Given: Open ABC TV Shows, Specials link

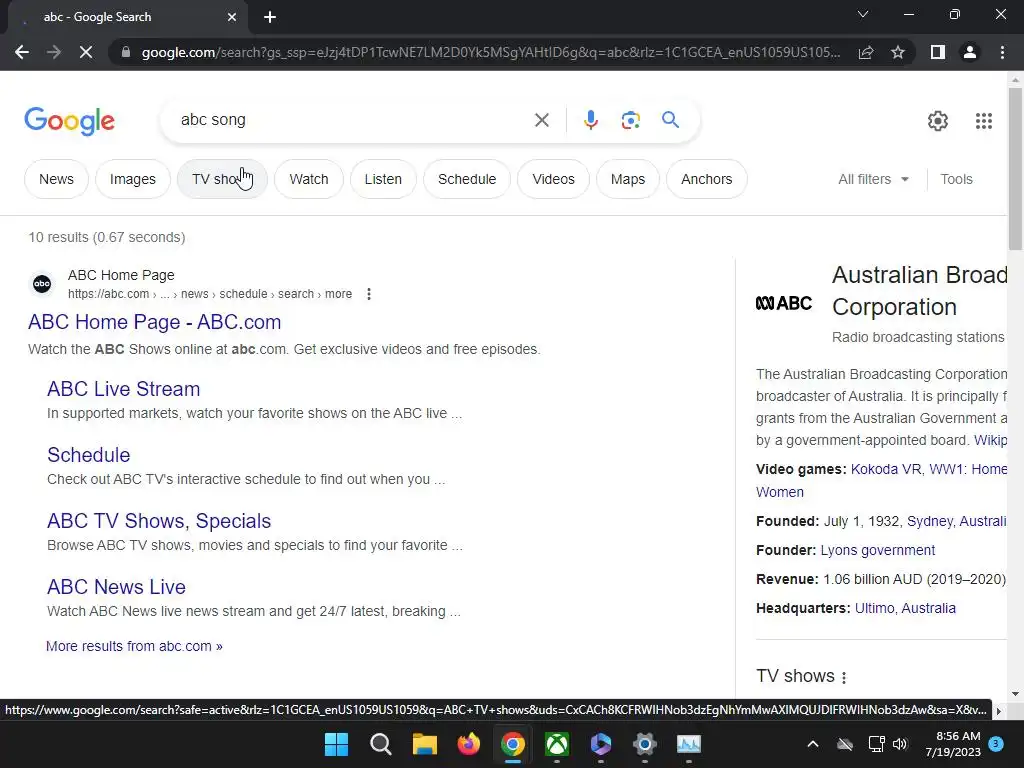Looking at the screenshot, I should [159, 521].
